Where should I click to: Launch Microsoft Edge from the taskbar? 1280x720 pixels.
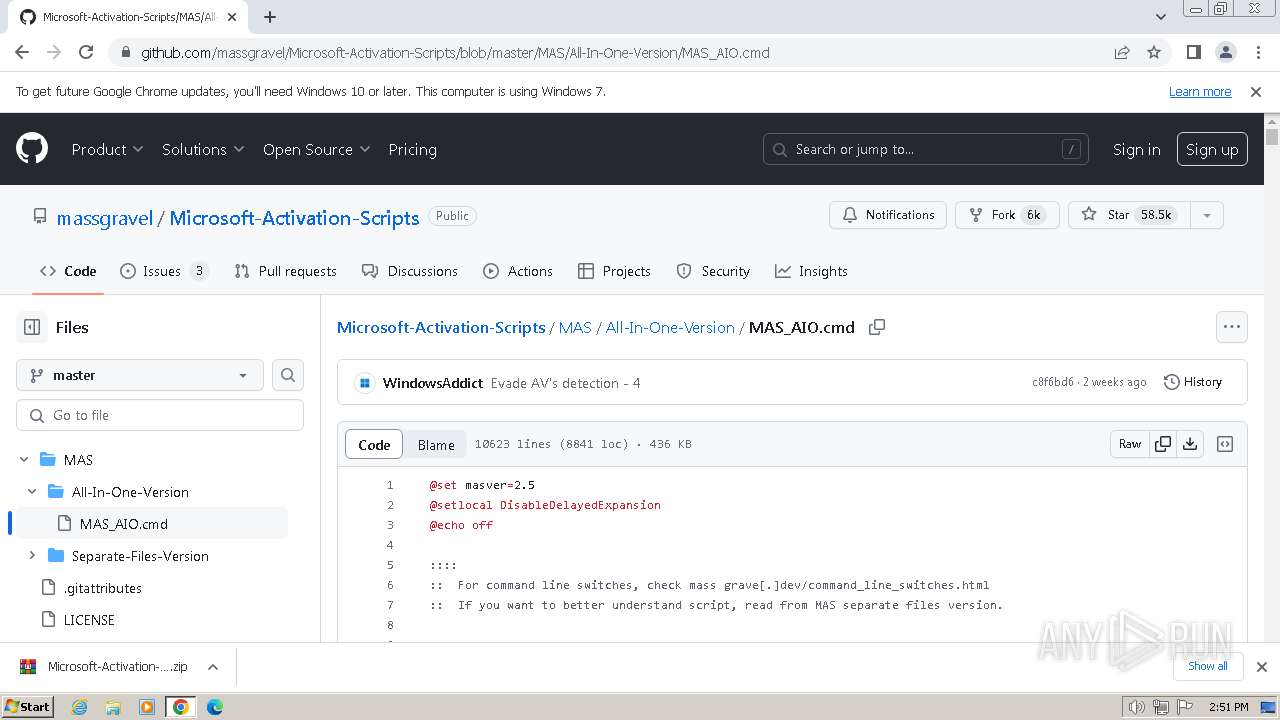(x=214, y=707)
